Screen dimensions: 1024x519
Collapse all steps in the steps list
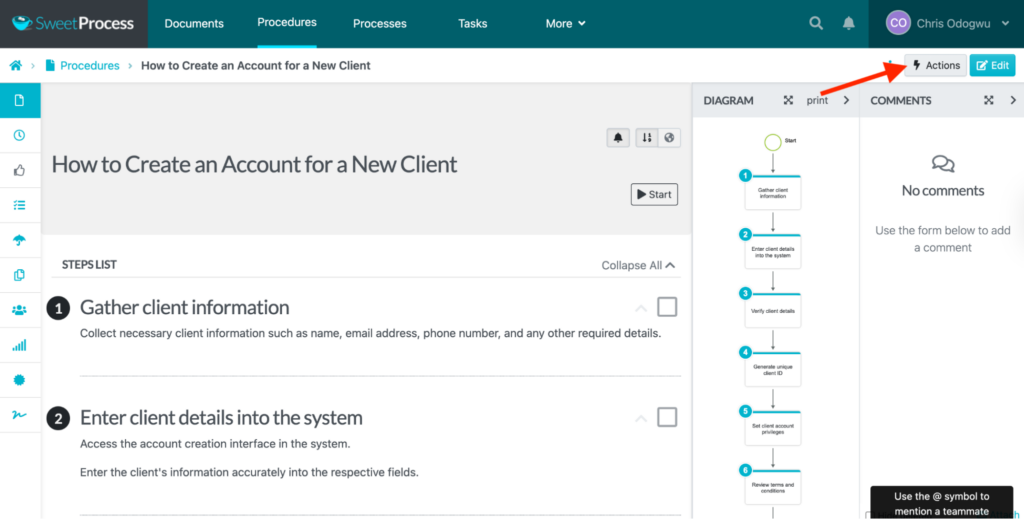click(x=638, y=266)
